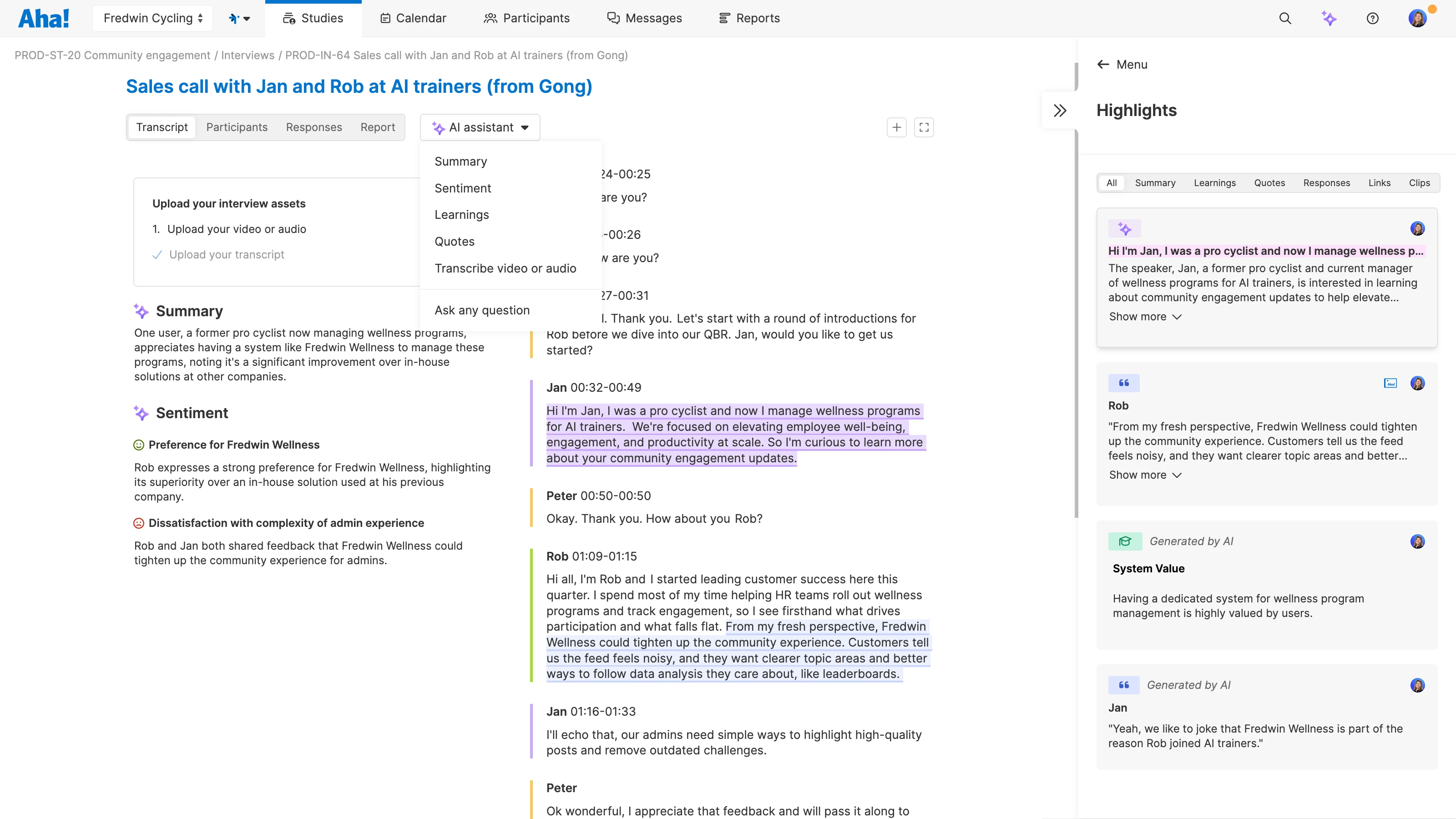Open the Fredwin Cycling workspace dropdown

coord(152,18)
